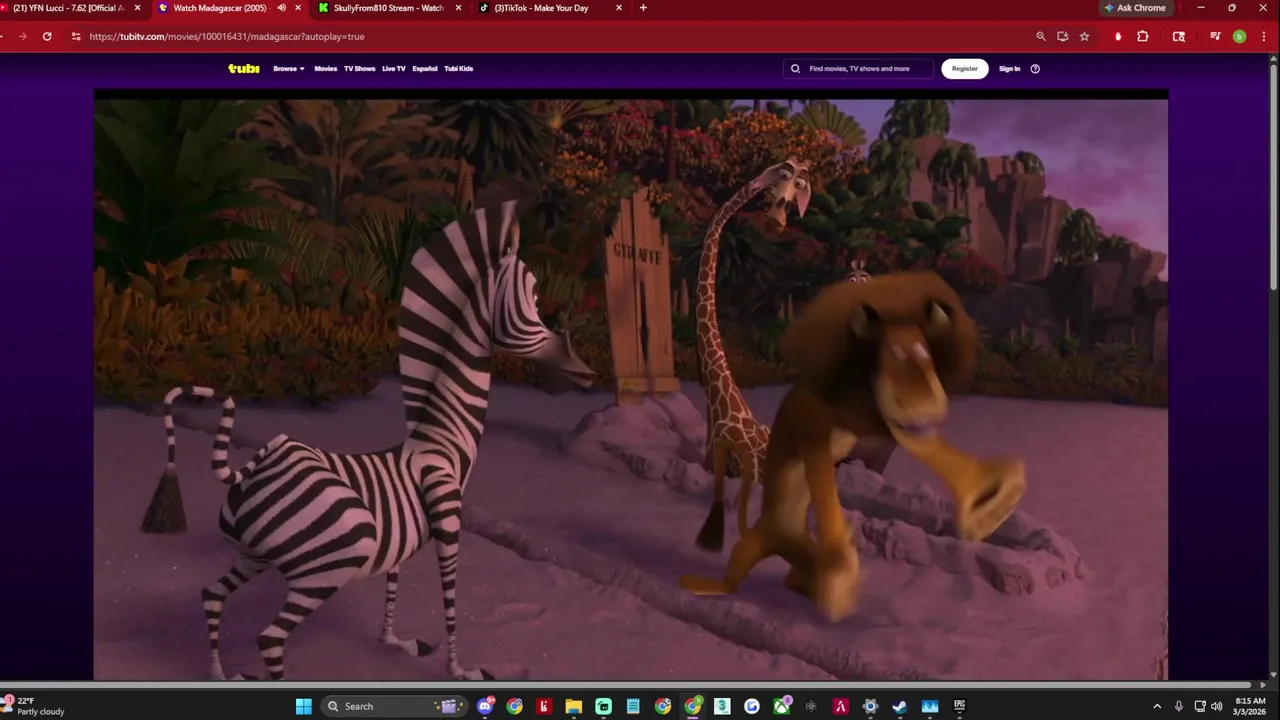Open File Explorer from the taskbar
Image resolution: width=1280 pixels, height=720 pixels.
pyautogui.click(x=574, y=706)
